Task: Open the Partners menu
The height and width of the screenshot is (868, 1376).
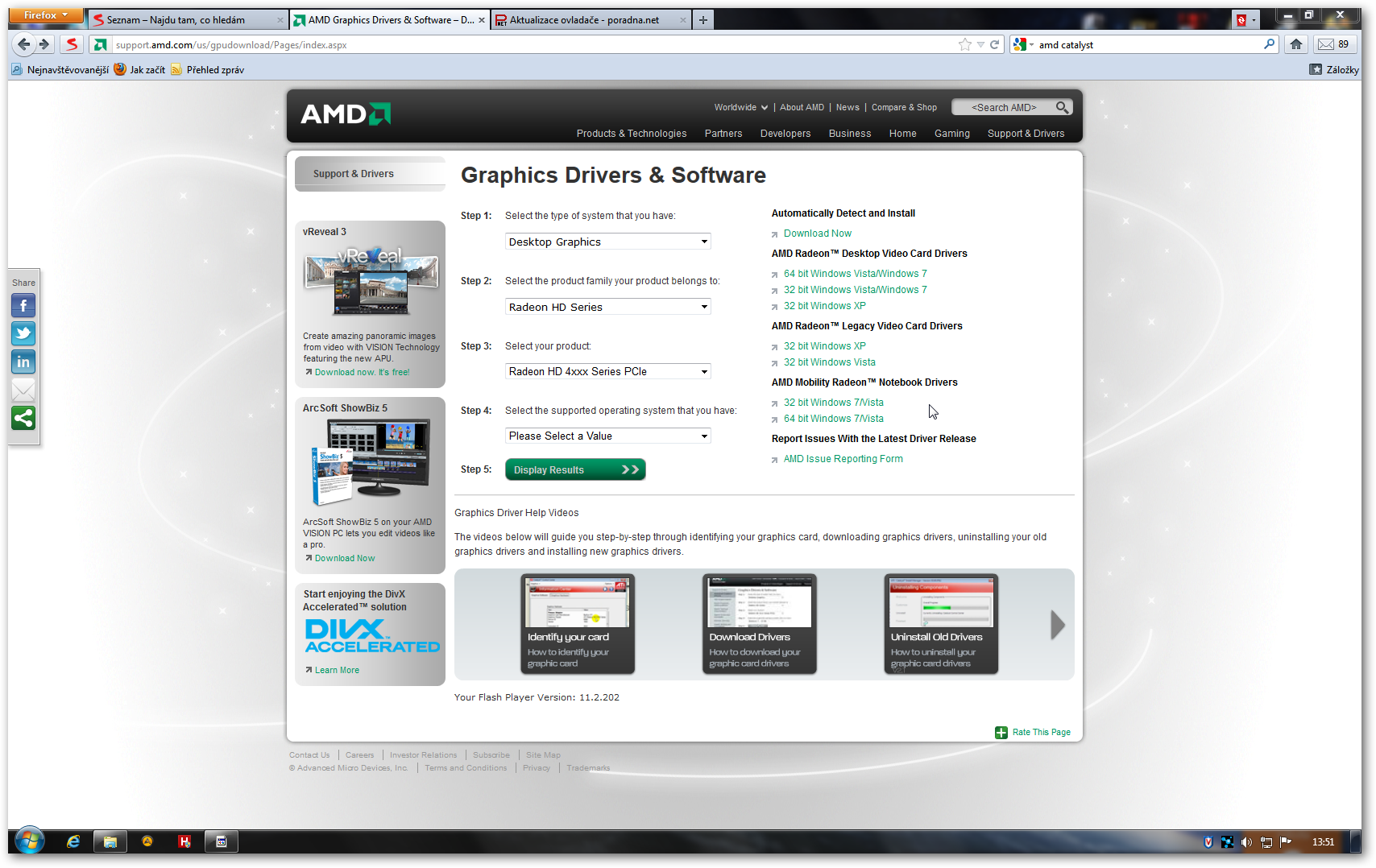Action: point(723,134)
